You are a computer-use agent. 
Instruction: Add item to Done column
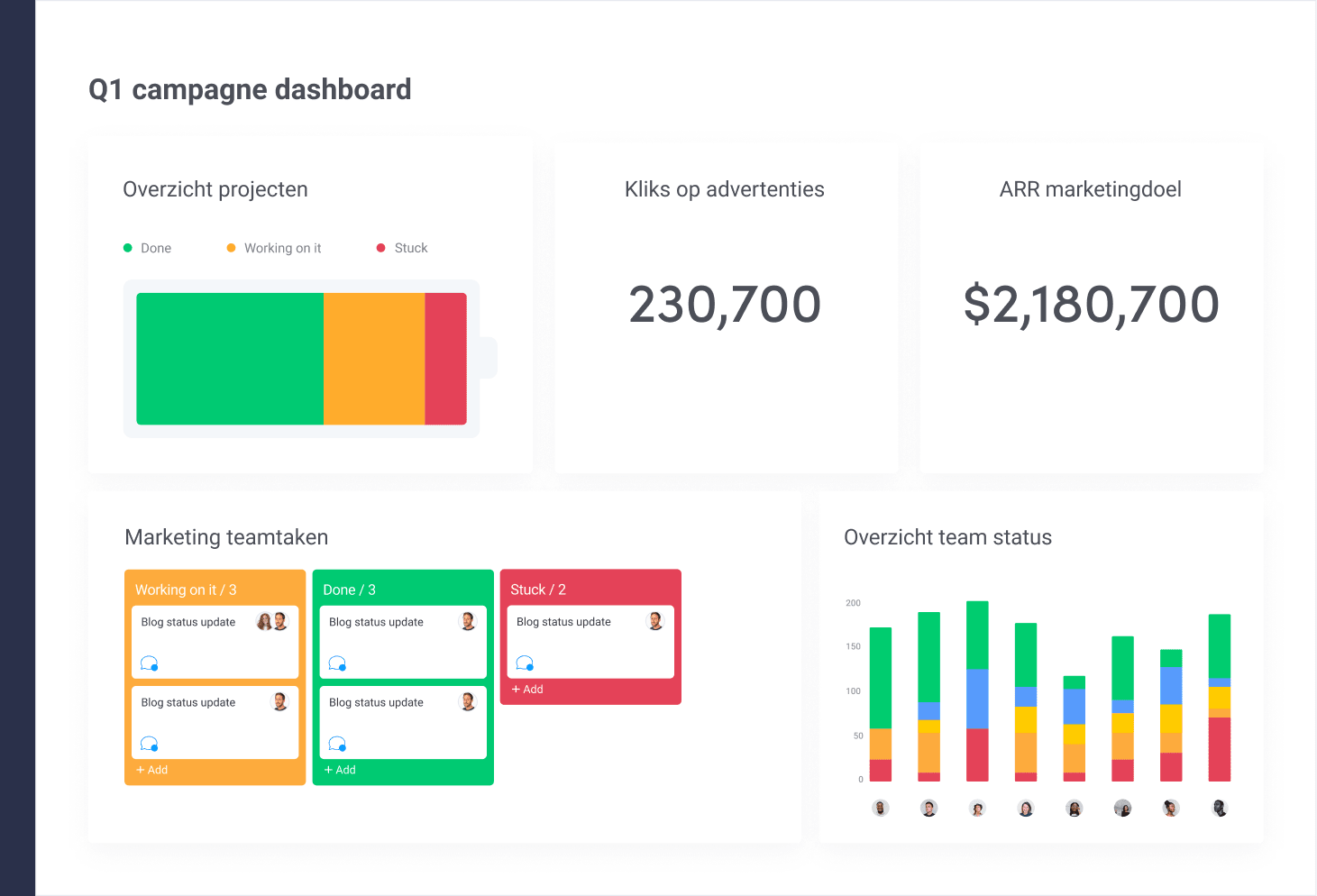click(340, 770)
